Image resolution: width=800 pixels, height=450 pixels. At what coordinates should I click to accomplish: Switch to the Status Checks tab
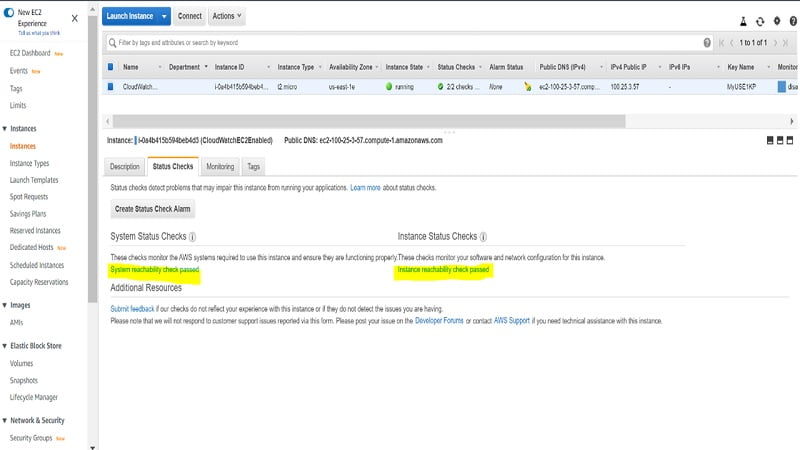pyautogui.click(x=173, y=166)
